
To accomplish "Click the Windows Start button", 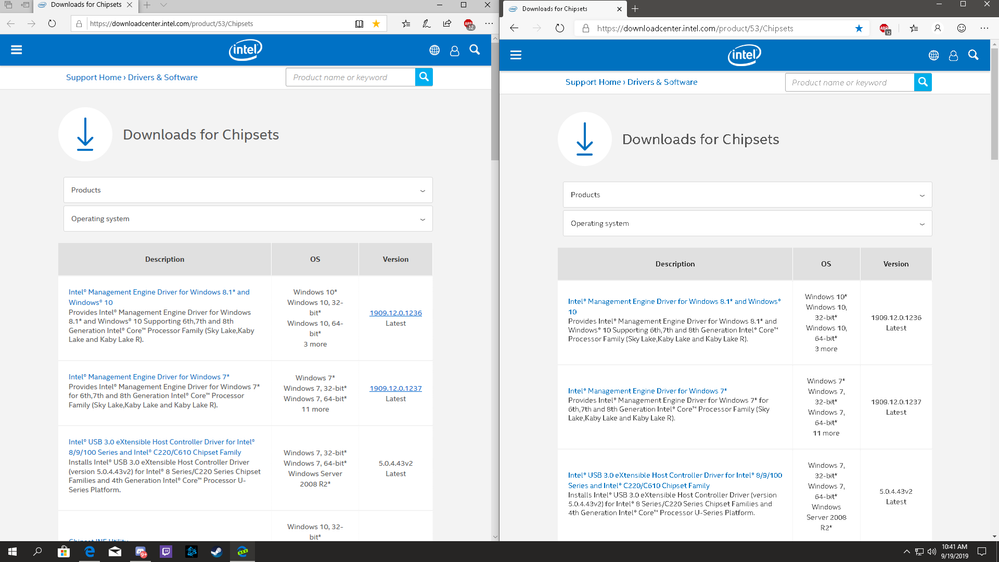I will [x=12, y=552].
